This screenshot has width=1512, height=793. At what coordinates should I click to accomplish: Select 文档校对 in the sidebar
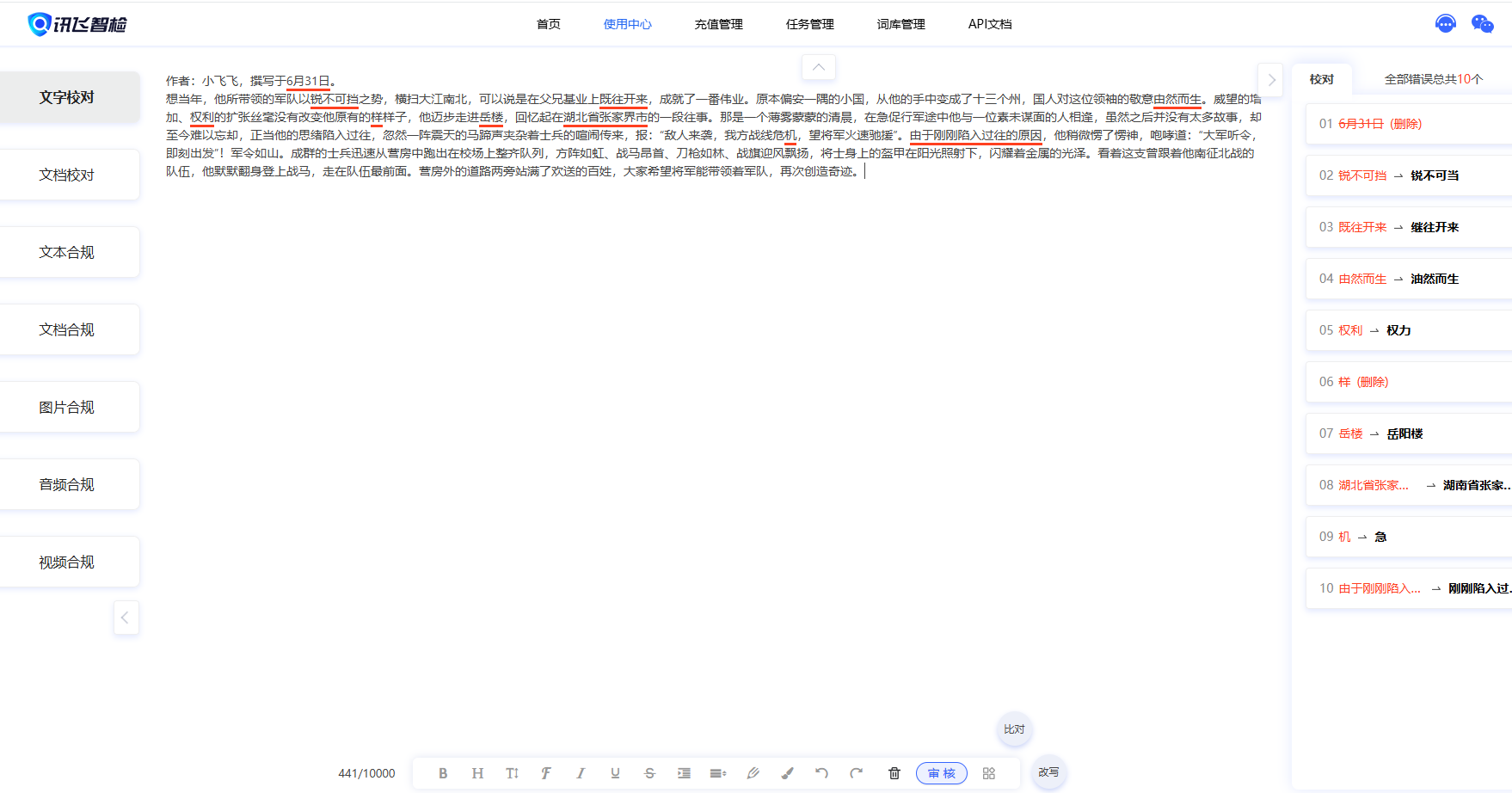coord(69,175)
